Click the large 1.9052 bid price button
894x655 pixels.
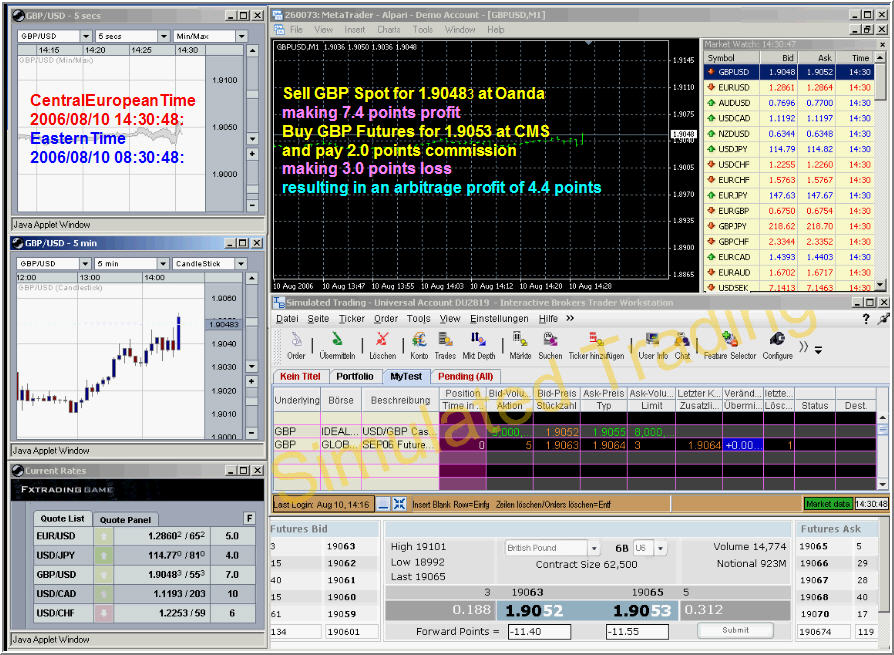[534, 611]
